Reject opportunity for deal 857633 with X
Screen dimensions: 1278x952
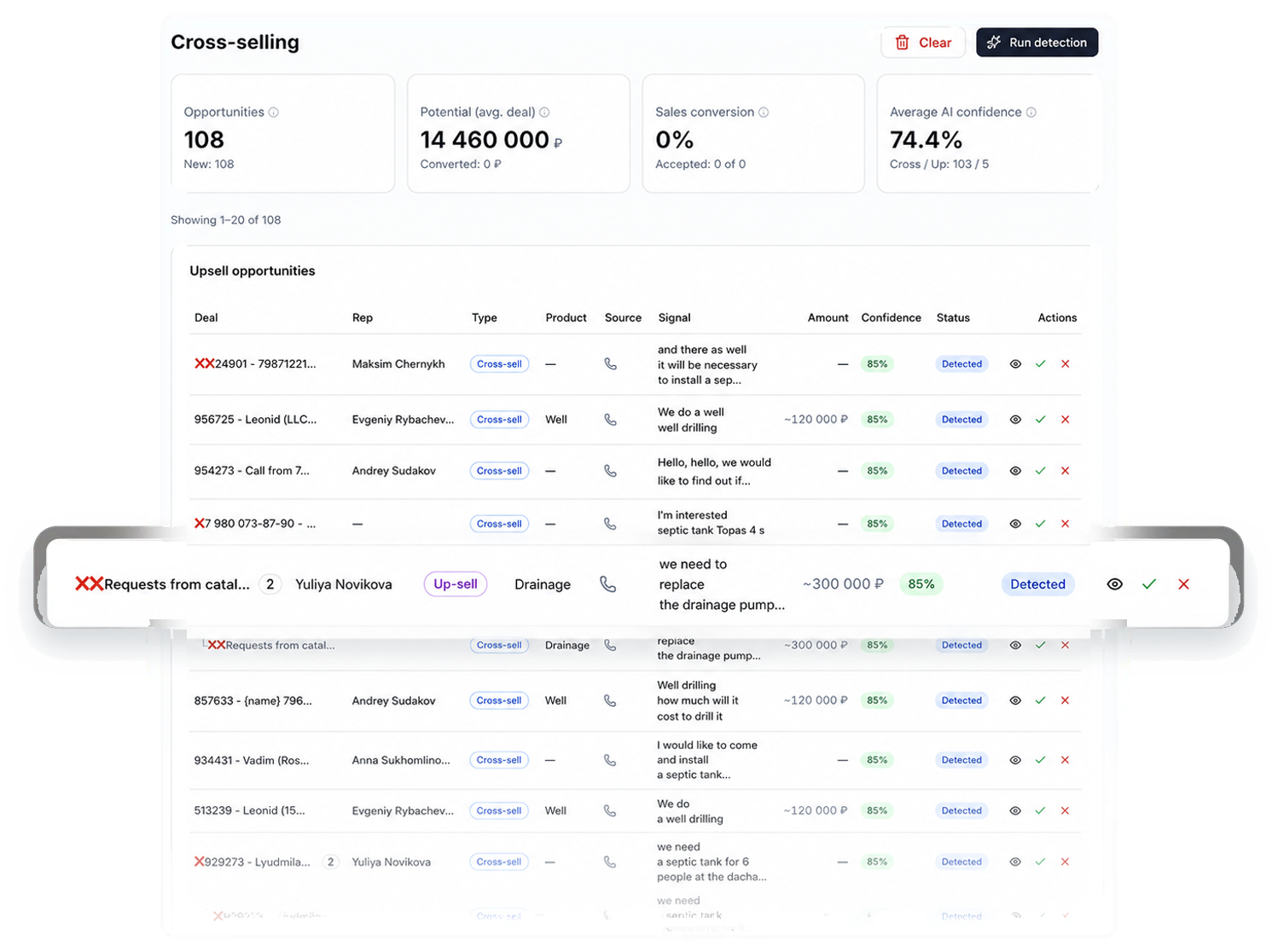click(x=1065, y=700)
